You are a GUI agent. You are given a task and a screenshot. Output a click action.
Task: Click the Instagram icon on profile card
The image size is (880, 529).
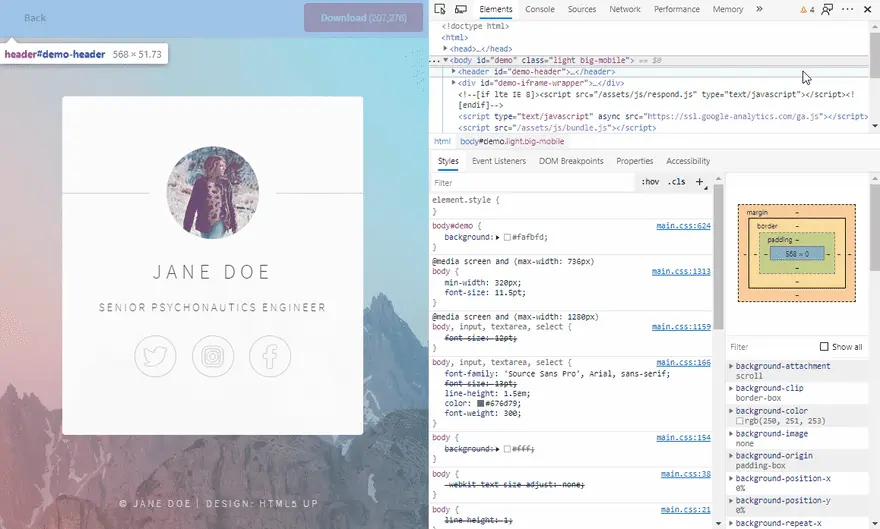pos(213,356)
